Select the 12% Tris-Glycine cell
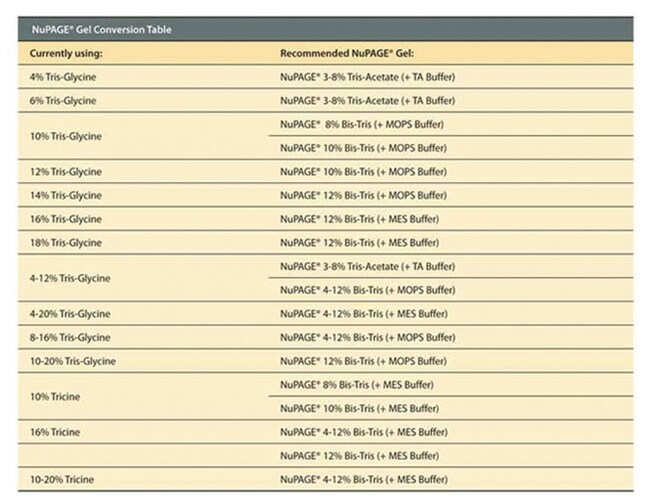Image resolution: width=650 pixels, height=503 pixels. (68, 171)
